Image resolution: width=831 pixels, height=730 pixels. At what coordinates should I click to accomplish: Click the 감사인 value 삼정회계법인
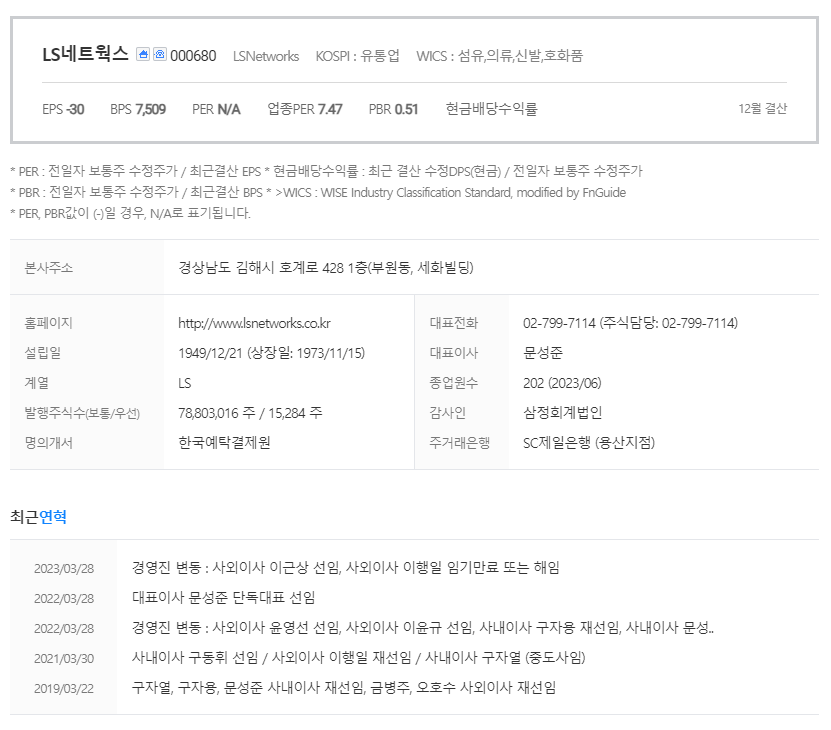(562, 413)
